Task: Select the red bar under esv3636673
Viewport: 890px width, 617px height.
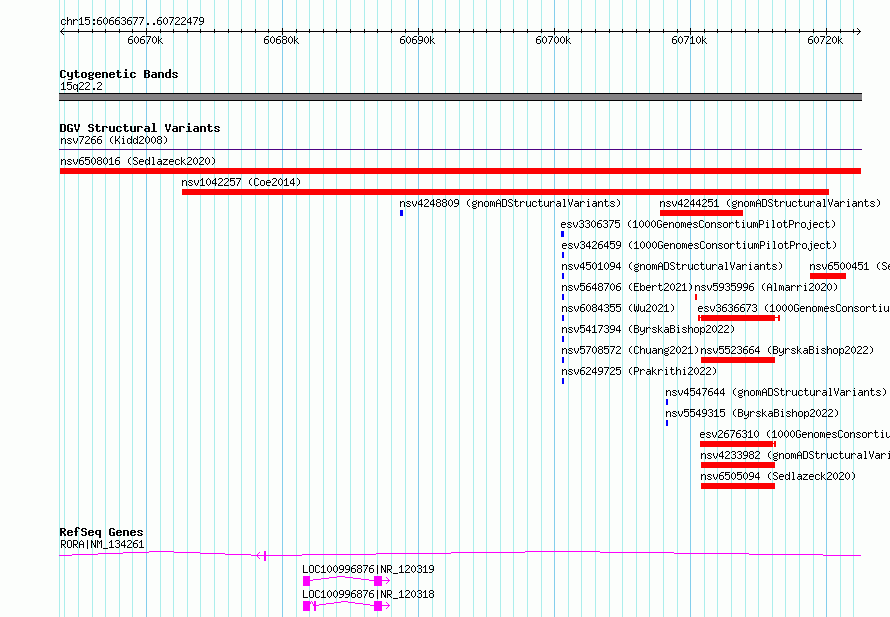Action: (738, 318)
